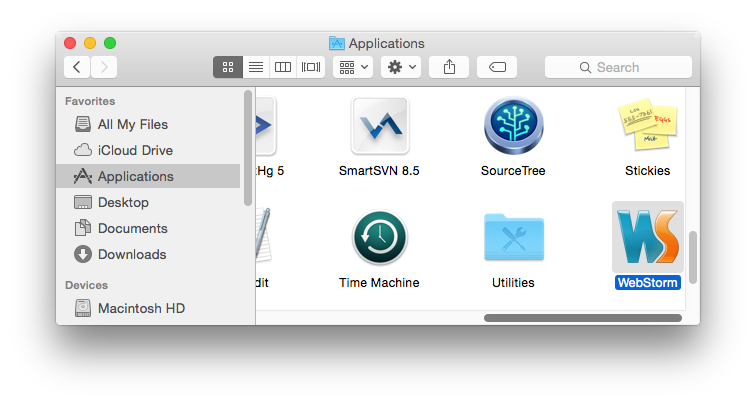756x405 pixels.
Task: Click the highlighted WebStorm label
Action: point(648,283)
